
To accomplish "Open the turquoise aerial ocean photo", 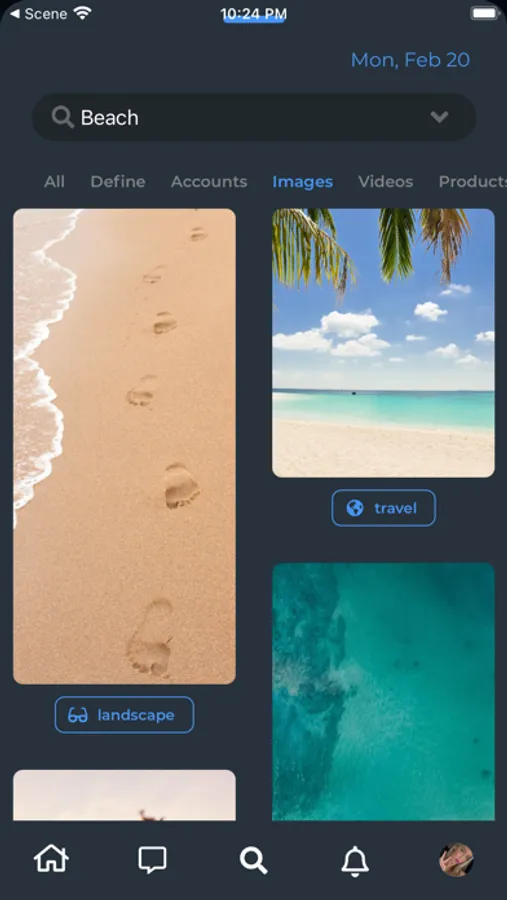I will click(x=383, y=691).
